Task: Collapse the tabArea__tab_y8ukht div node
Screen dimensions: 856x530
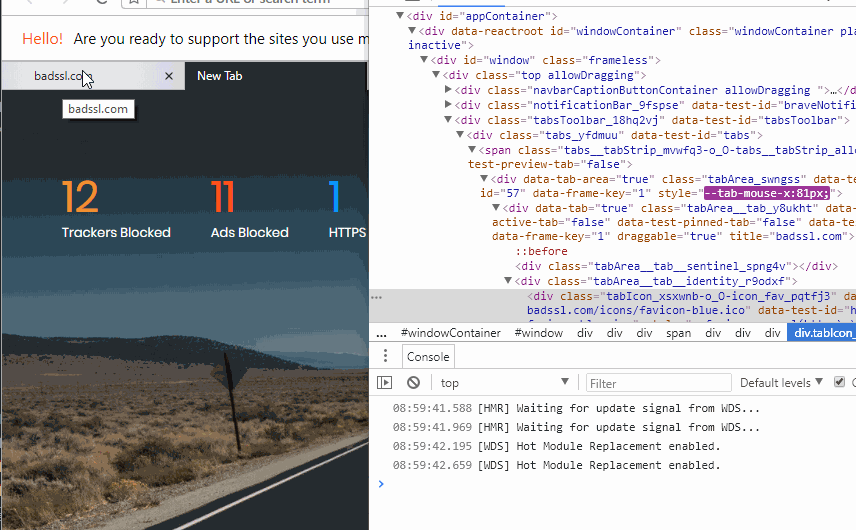Action: click(496, 207)
